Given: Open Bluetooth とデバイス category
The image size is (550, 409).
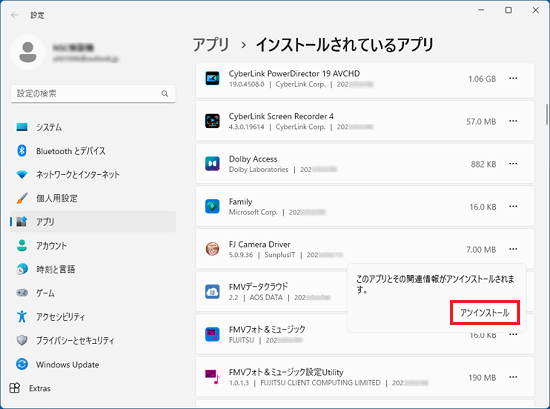Looking at the screenshot, I should click(93, 151).
